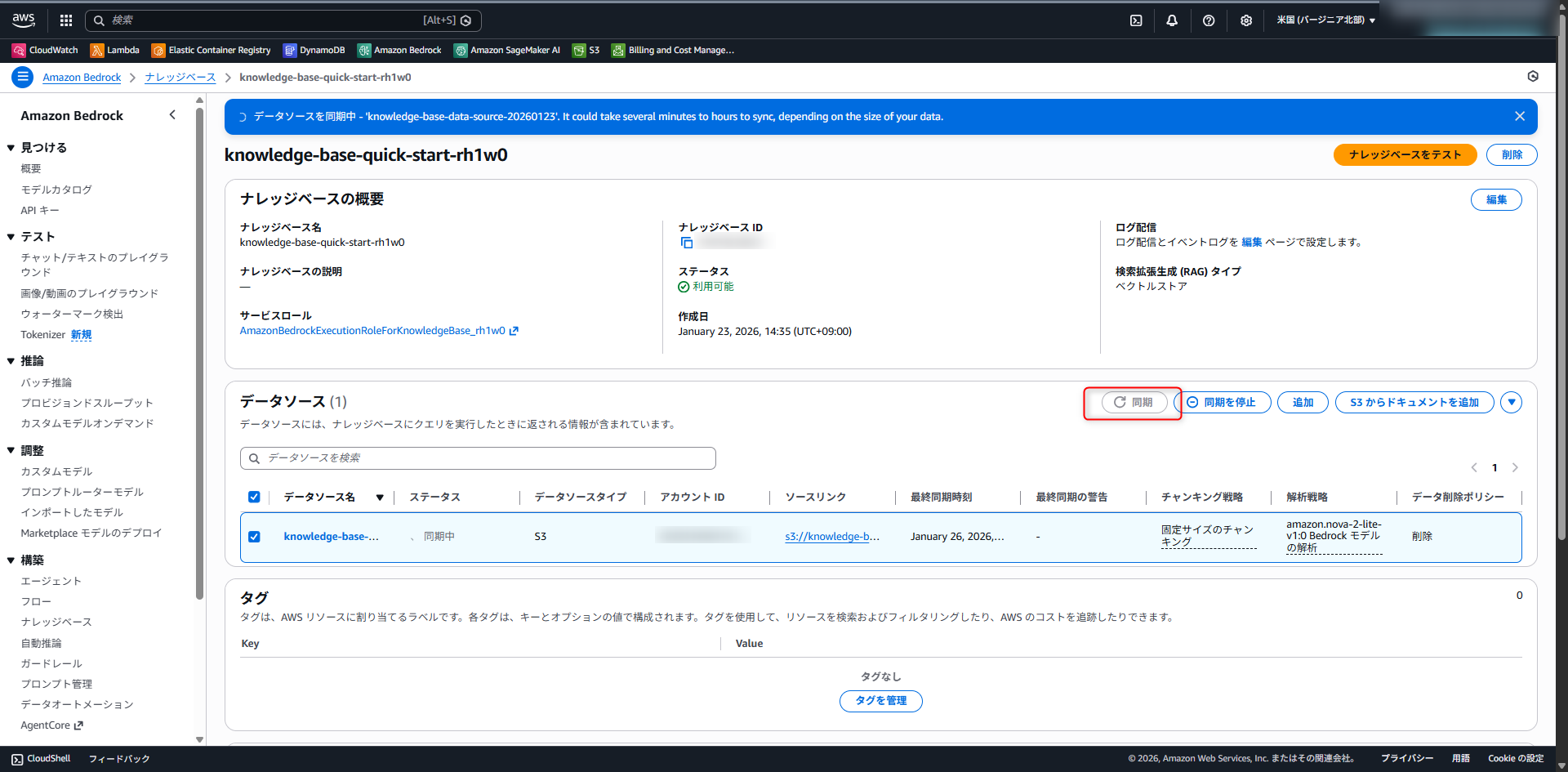Image resolution: width=1568 pixels, height=772 pixels.
Task: Expand the arrow next to S3からドキュメントを追加
Action: click(x=1512, y=402)
